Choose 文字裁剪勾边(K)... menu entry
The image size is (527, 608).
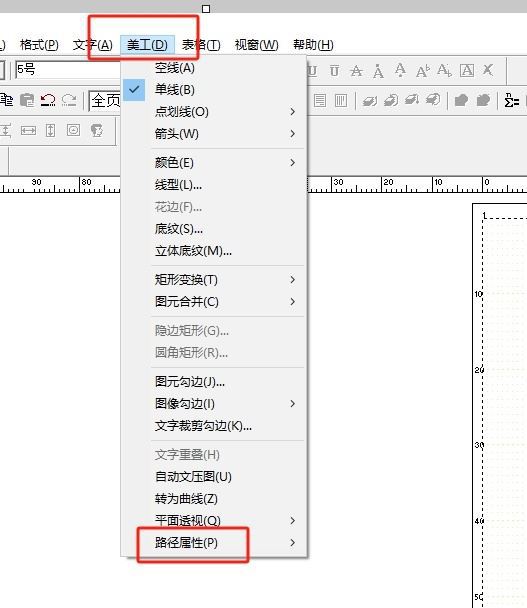pyautogui.click(x=213, y=426)
